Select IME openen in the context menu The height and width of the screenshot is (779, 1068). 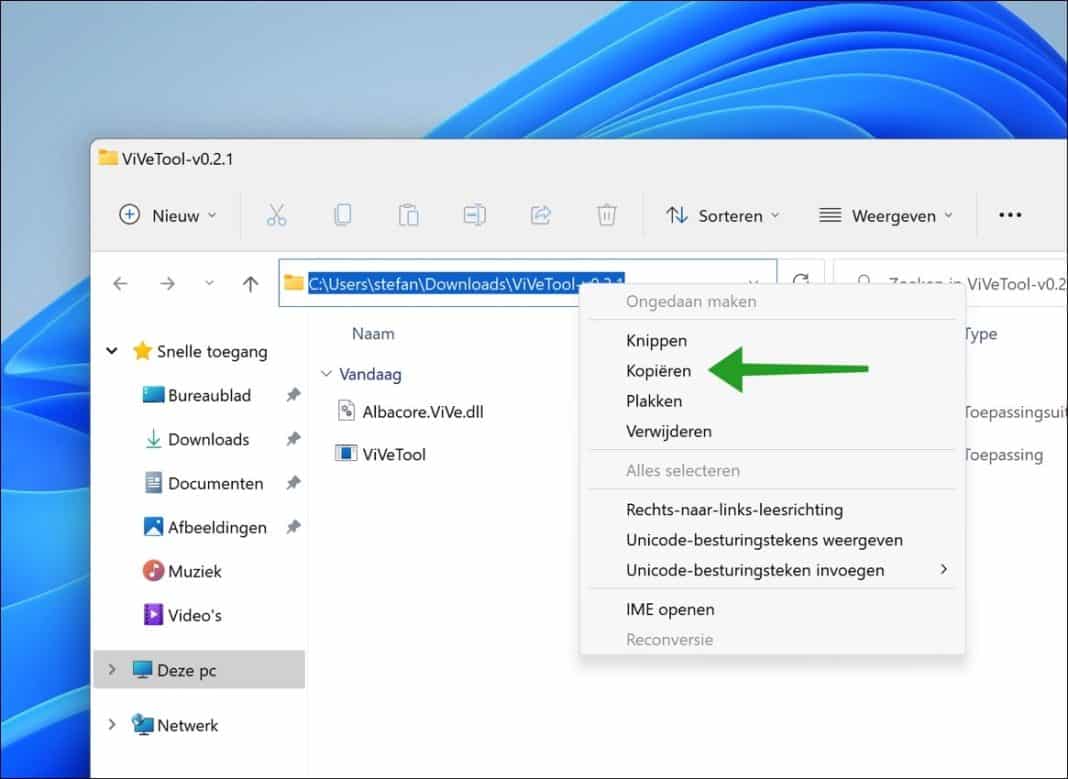(x=670, y=609)
